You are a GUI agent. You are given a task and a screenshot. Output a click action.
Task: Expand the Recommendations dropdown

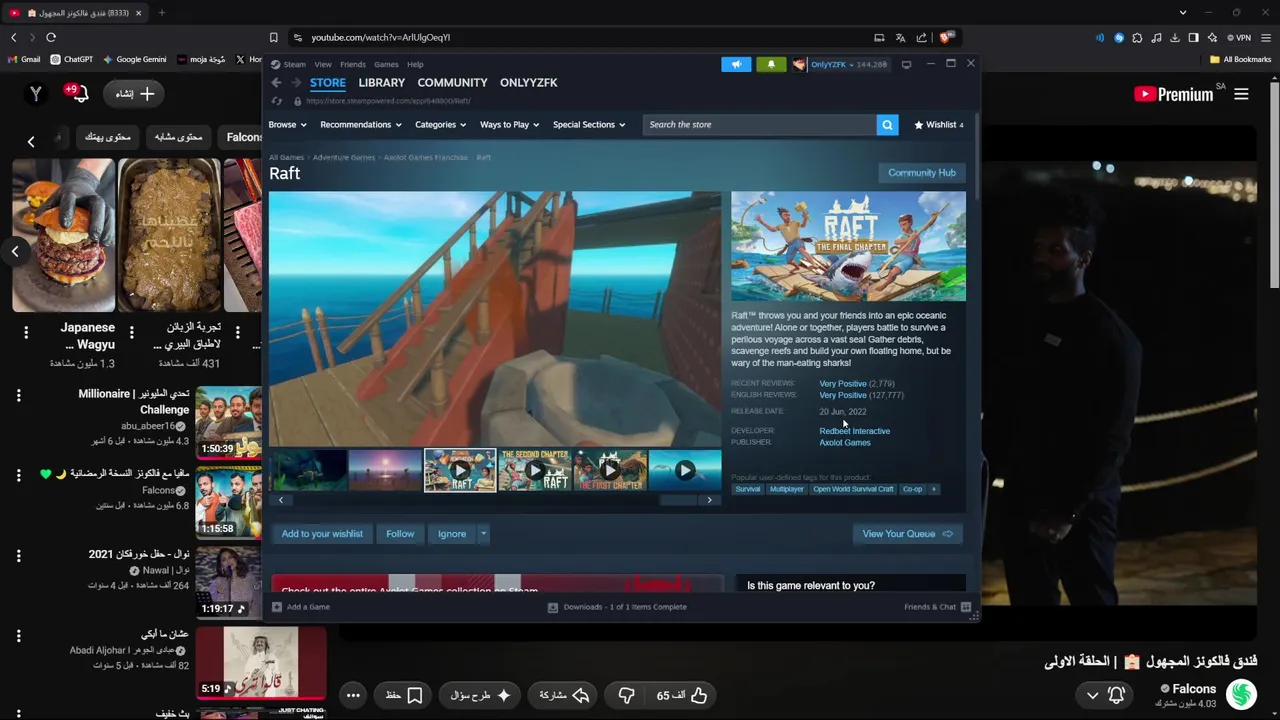(361, 125)
